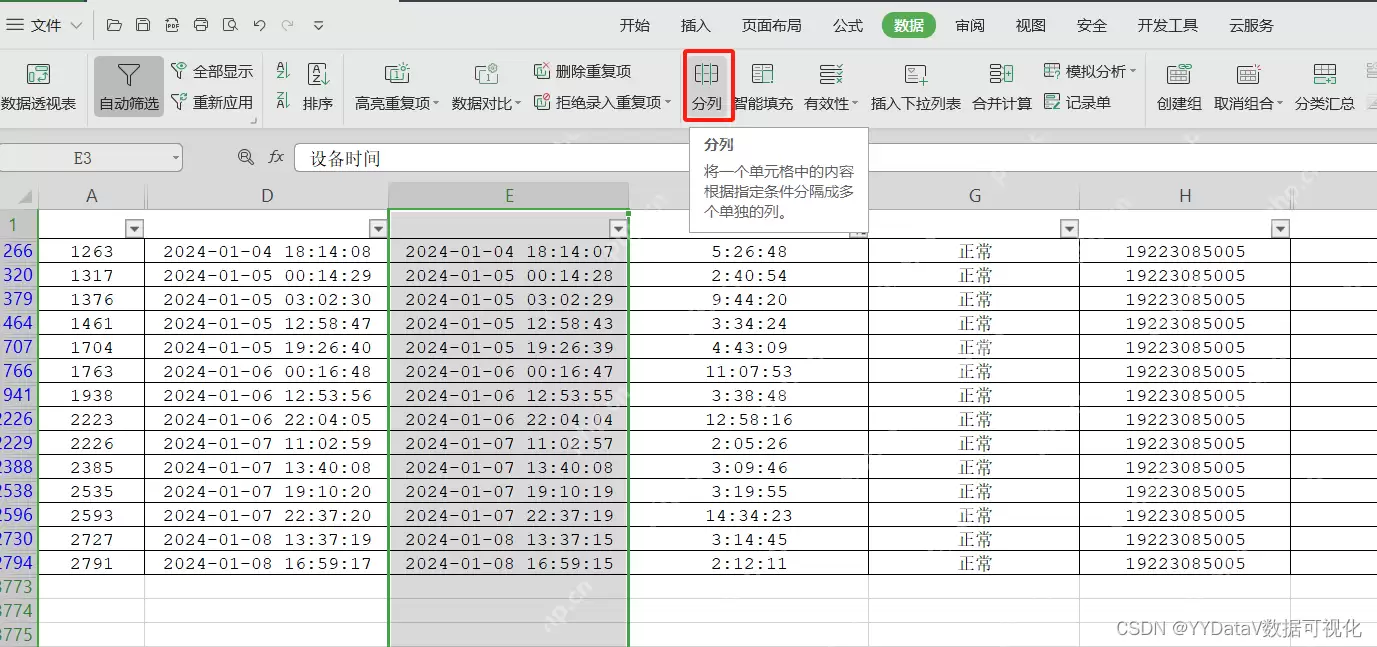Viewport: 1377px width, 647px height.
Task: Print using the printer icon
Action: 201,25
